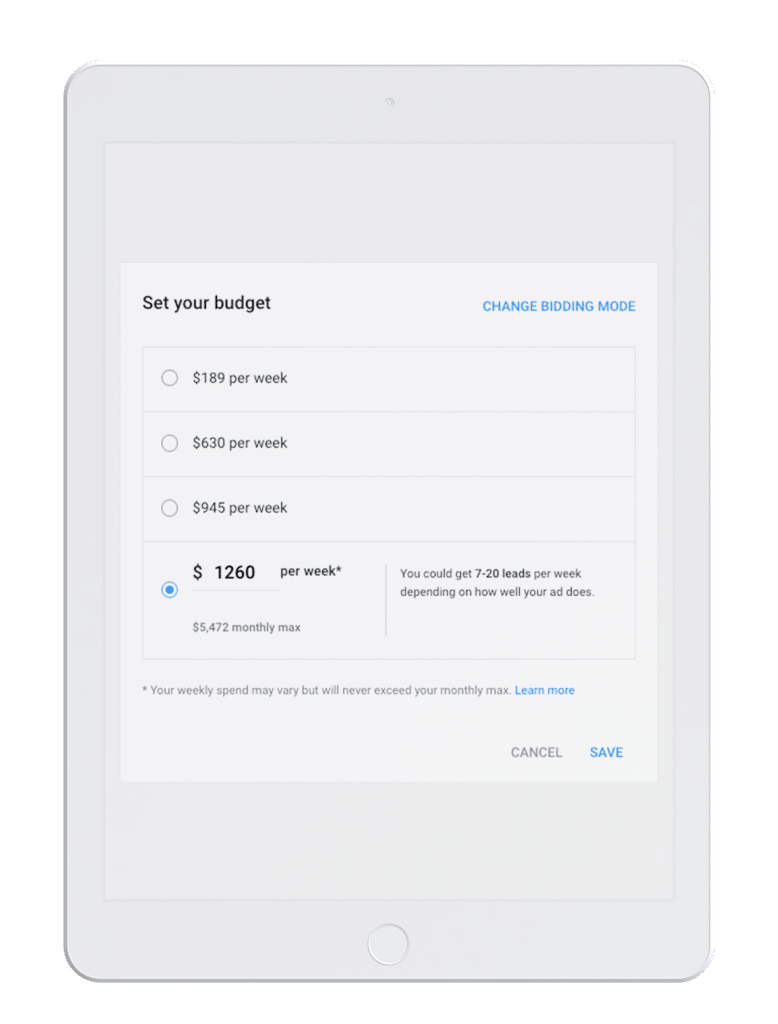This screenshot has width=778, height=1024.
Task: Click the "per week*" label beside 1260
Action: click(x=311, y=572)
